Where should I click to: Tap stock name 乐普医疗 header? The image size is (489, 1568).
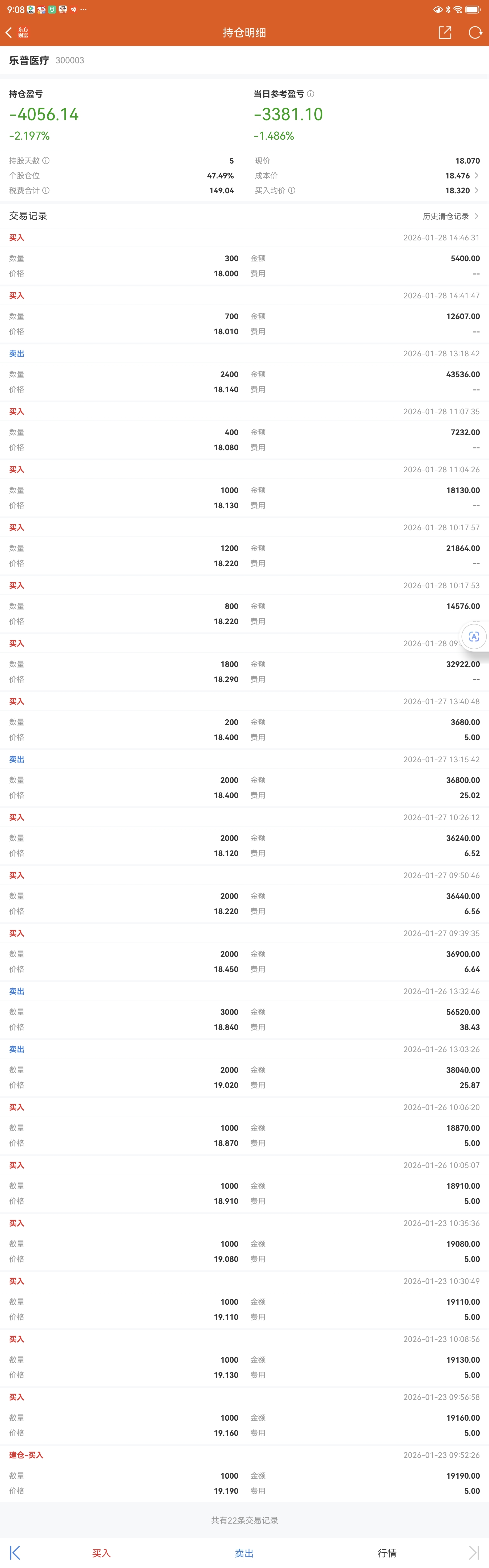pyautogui.click(x=29, y=60)
